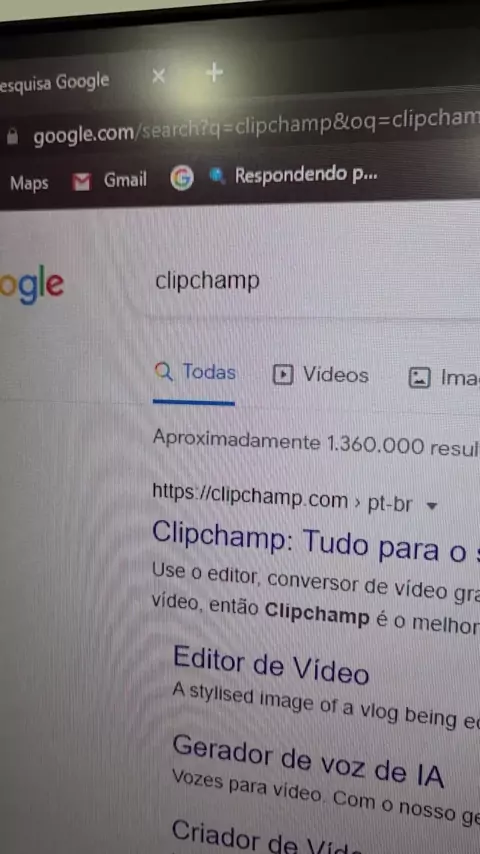Close the Pesquisa Google browser tab
Screen dimensions: 480x854
coord(159,76)
